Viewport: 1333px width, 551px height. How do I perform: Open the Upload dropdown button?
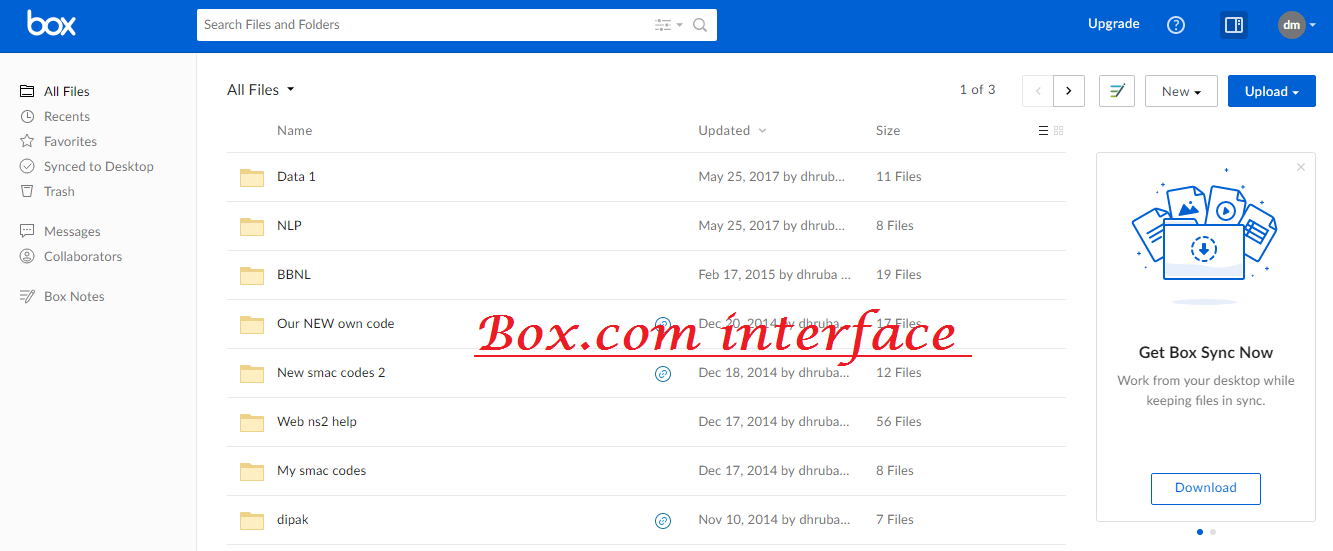click(x=1272, y=91)
